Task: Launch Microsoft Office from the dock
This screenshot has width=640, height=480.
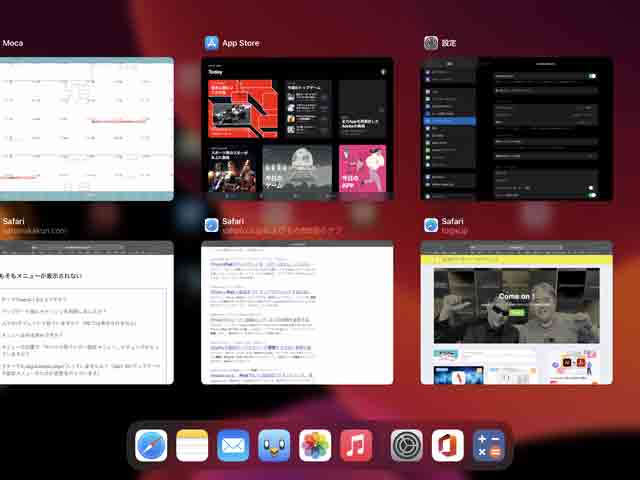Action: tap(448, 445)
